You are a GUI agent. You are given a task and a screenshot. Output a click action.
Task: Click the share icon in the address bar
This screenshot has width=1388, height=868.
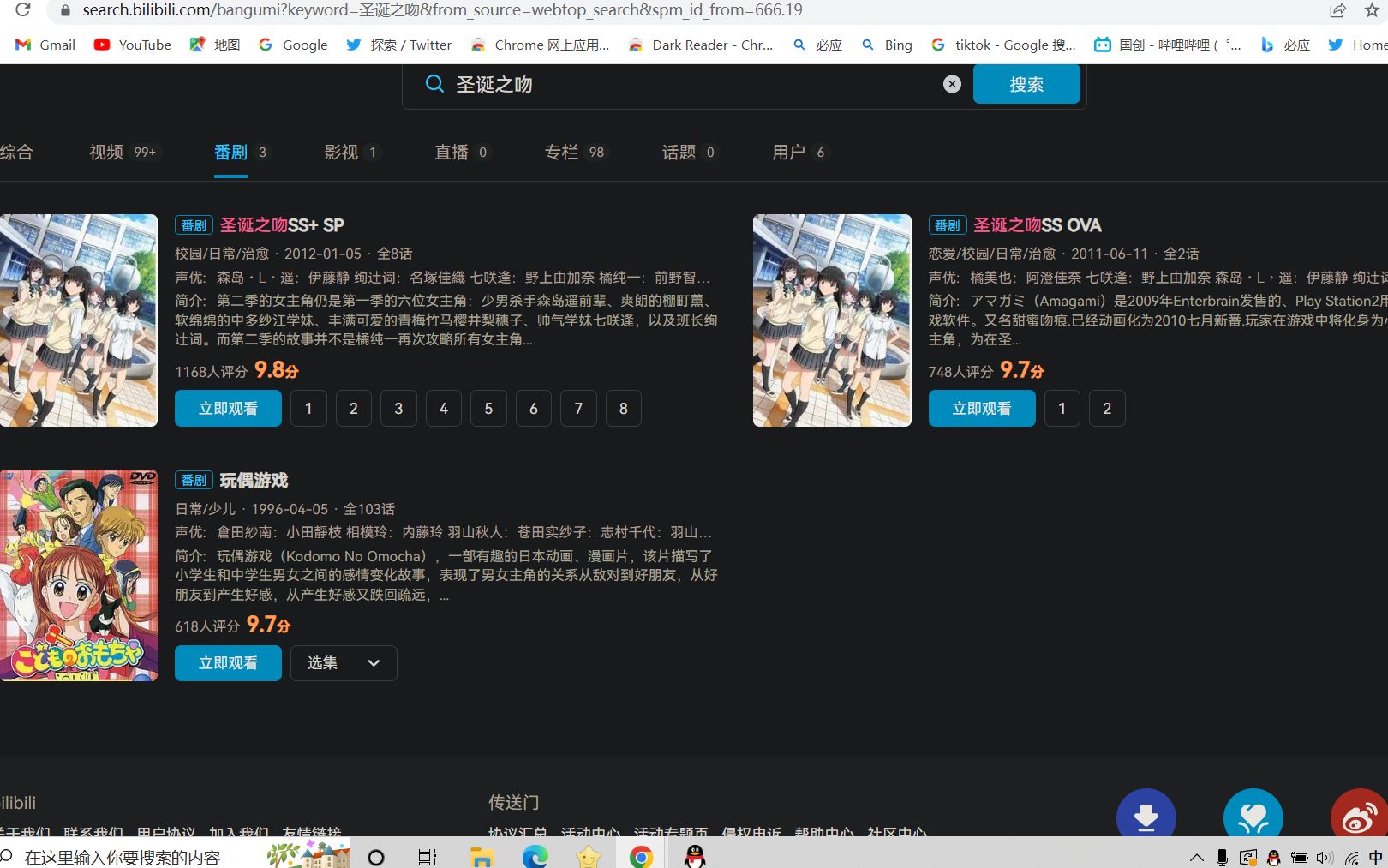pos(1337,10)
